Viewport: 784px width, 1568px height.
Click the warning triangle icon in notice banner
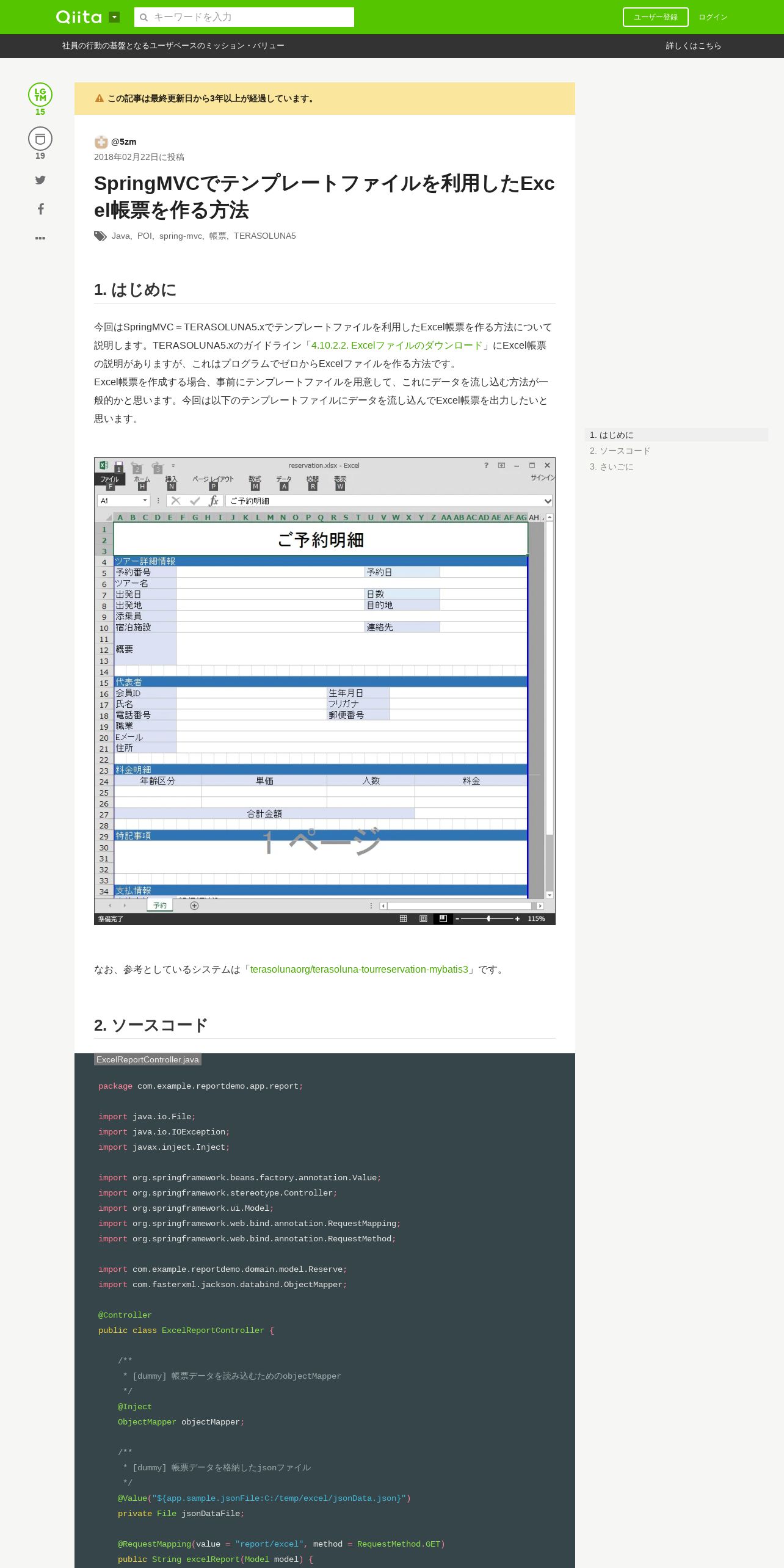tap(100, 98)
